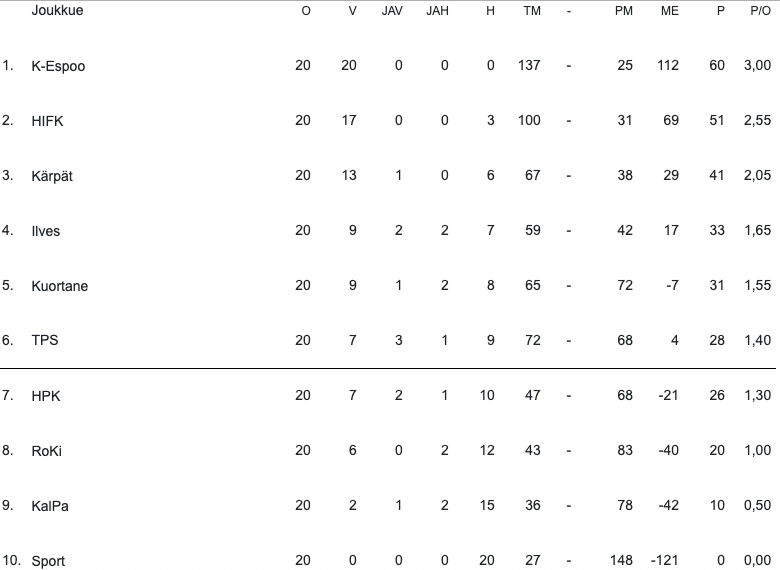Click the ME column header

click(670, 11)
